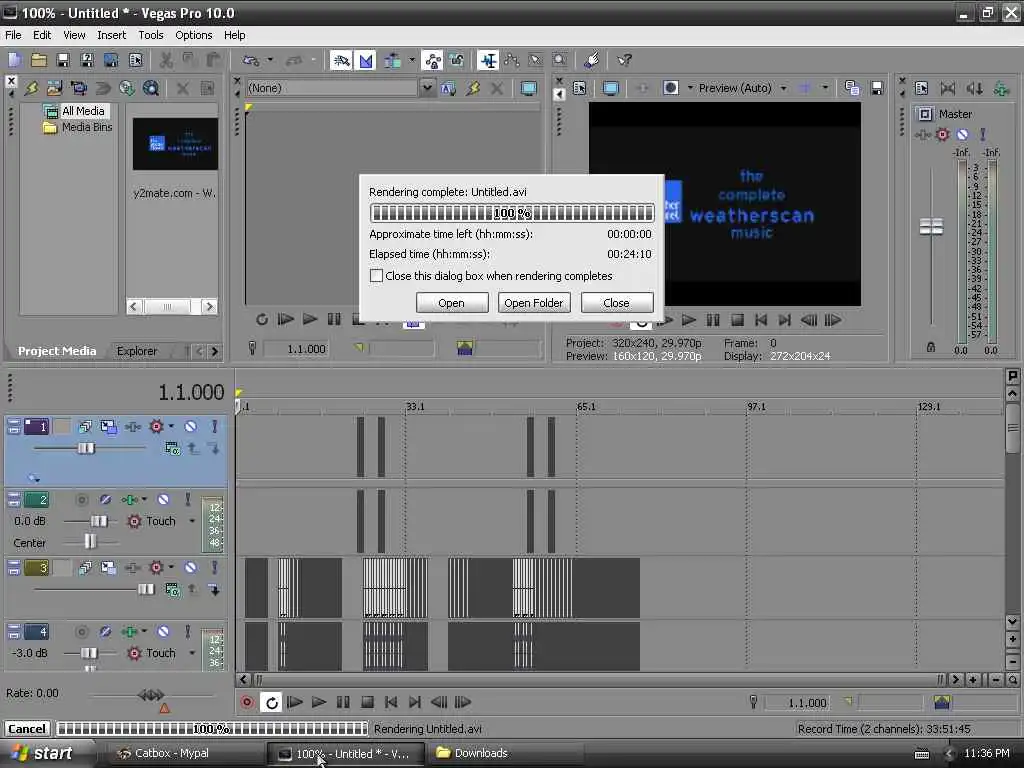Open the Tools menu
The width and height of the screenshot is (1024, 768).
151,35
